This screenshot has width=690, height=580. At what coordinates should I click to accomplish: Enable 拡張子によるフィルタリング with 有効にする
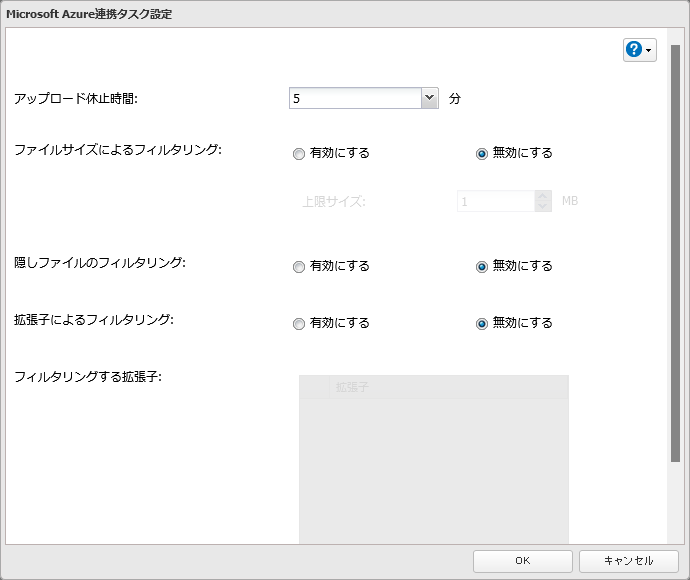299,324
